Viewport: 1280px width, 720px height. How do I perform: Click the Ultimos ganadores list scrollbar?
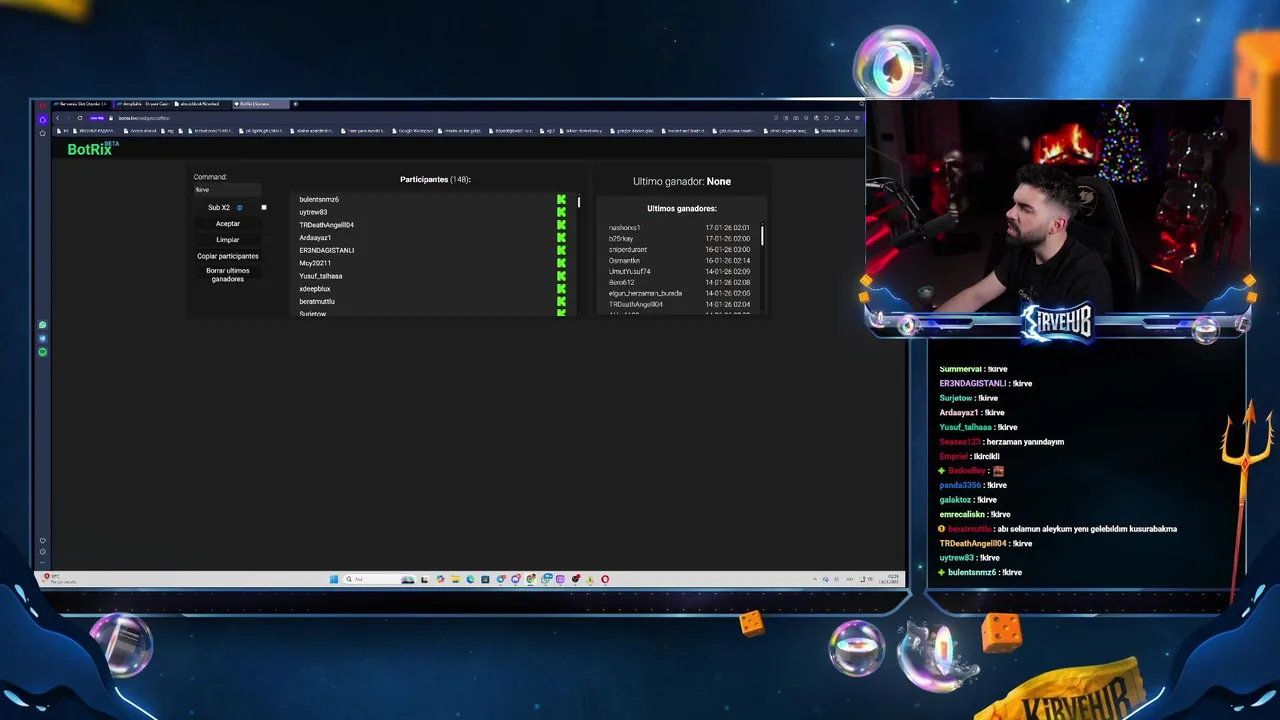tap(762, 236)
